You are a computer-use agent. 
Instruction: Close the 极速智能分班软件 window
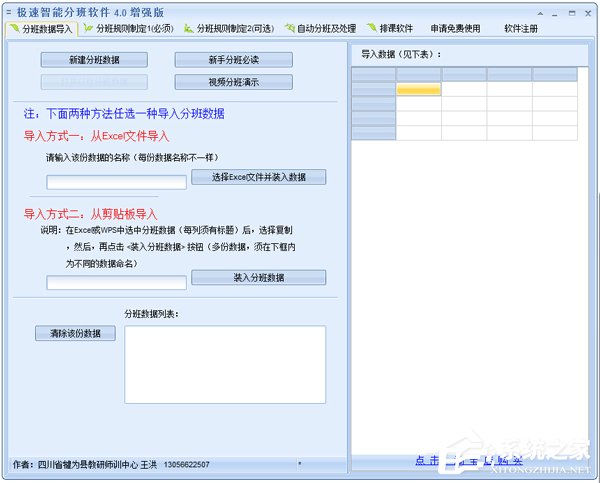click(588, 13)
